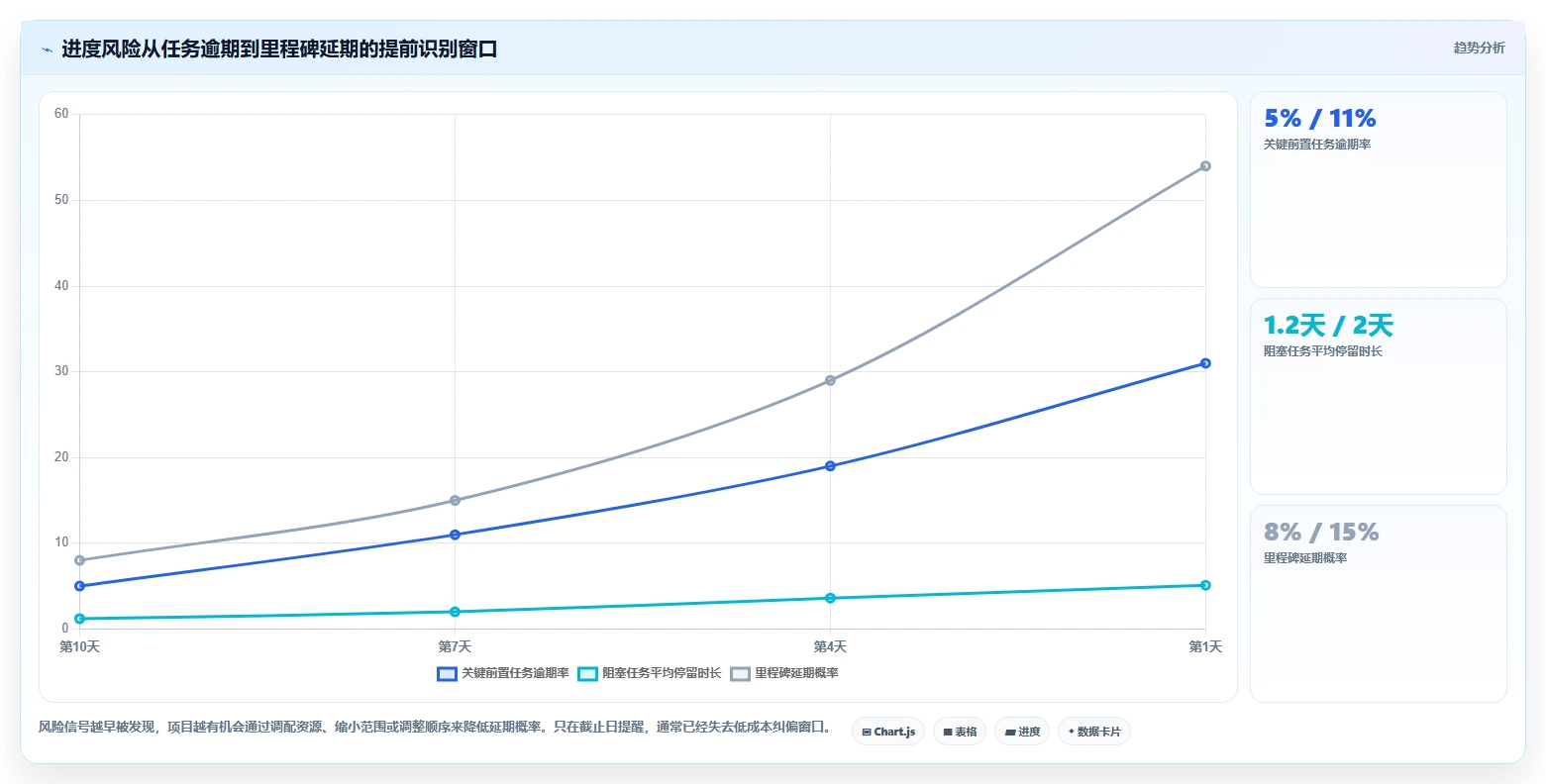1546x784 pixels.
Task: Click the cyan data point at 第7天
Action: 455,612
